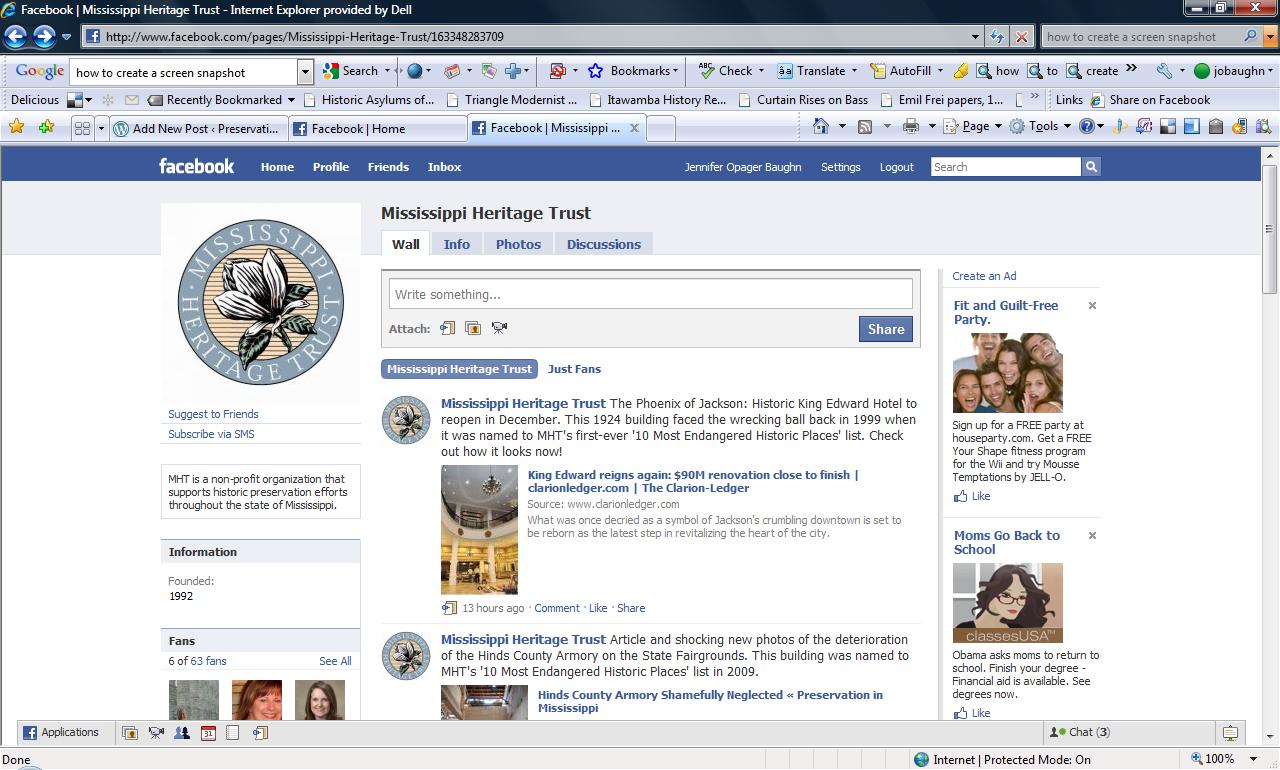Click the Favorites star icon
The width and height of the screenshot is (1280, 770).
coord(17,127)
